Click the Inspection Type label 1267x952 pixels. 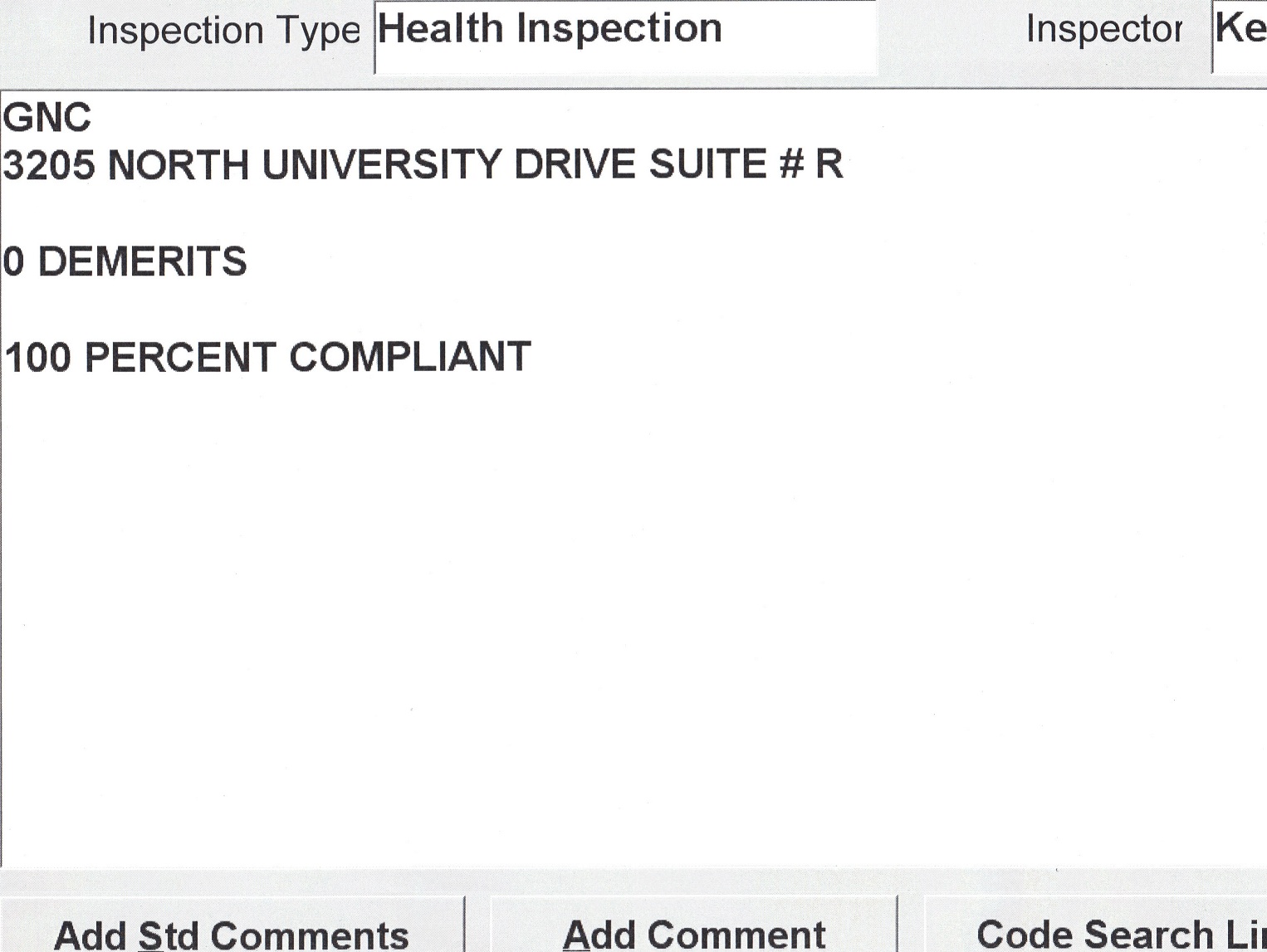(223, 32)
